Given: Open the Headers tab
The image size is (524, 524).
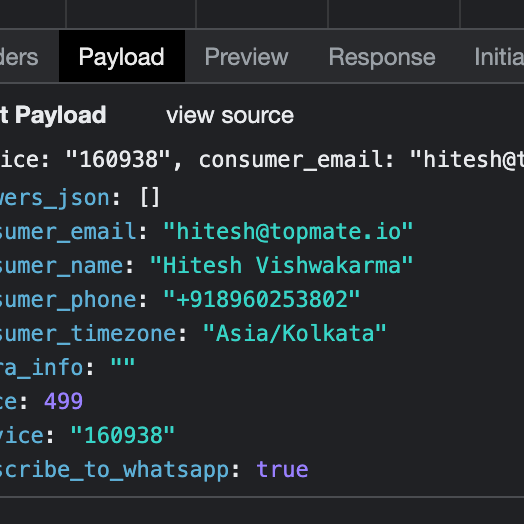Looking at the screenshot, I should coord(19,56).
